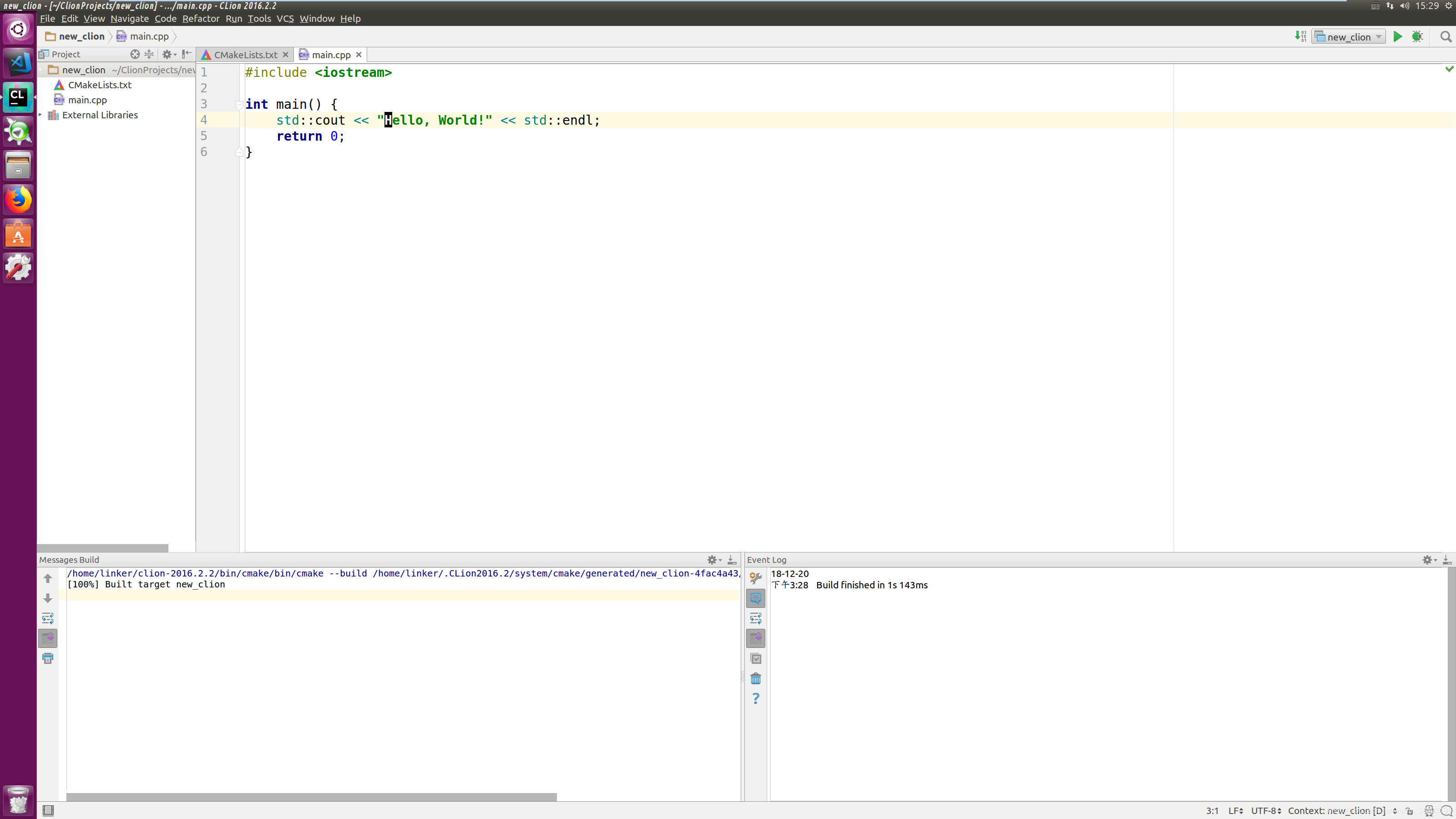Close the CMakeLists.txt tab

(x=285, y=55)
